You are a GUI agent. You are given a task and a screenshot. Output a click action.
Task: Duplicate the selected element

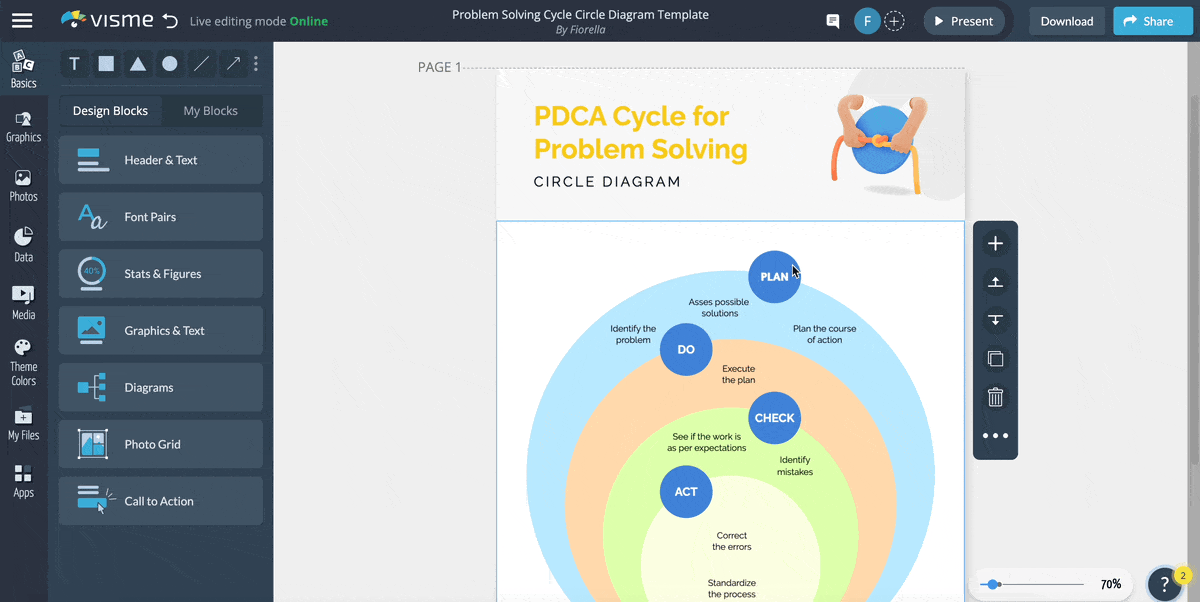(x=994, y=358)
